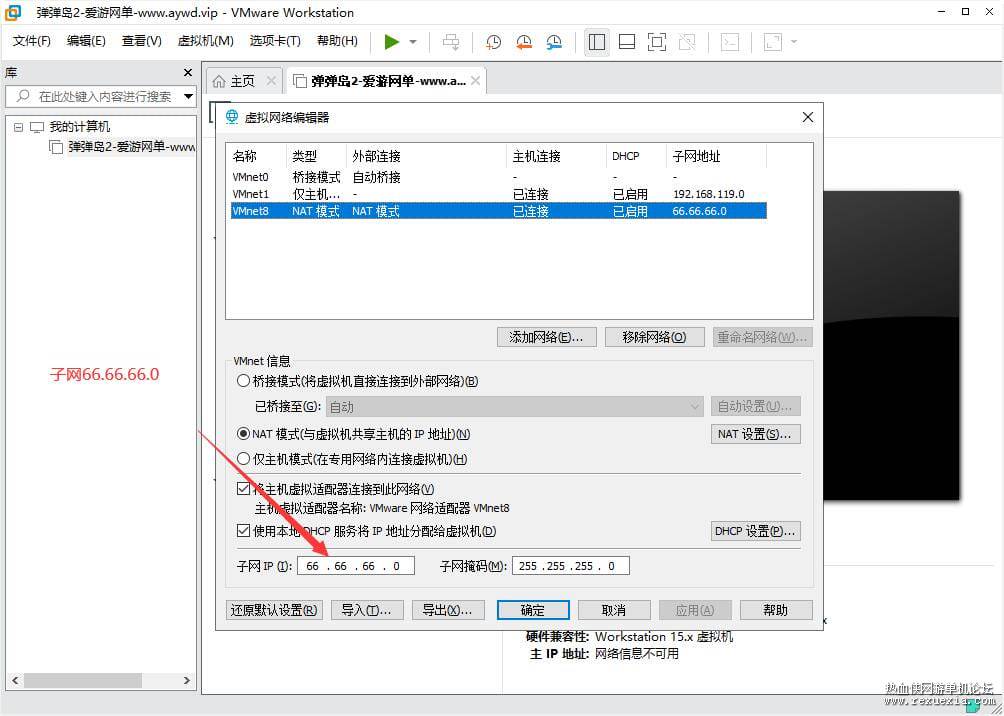
Task: Click the VMware Workstation title bar logo
Action: click(x=13, y=12)
